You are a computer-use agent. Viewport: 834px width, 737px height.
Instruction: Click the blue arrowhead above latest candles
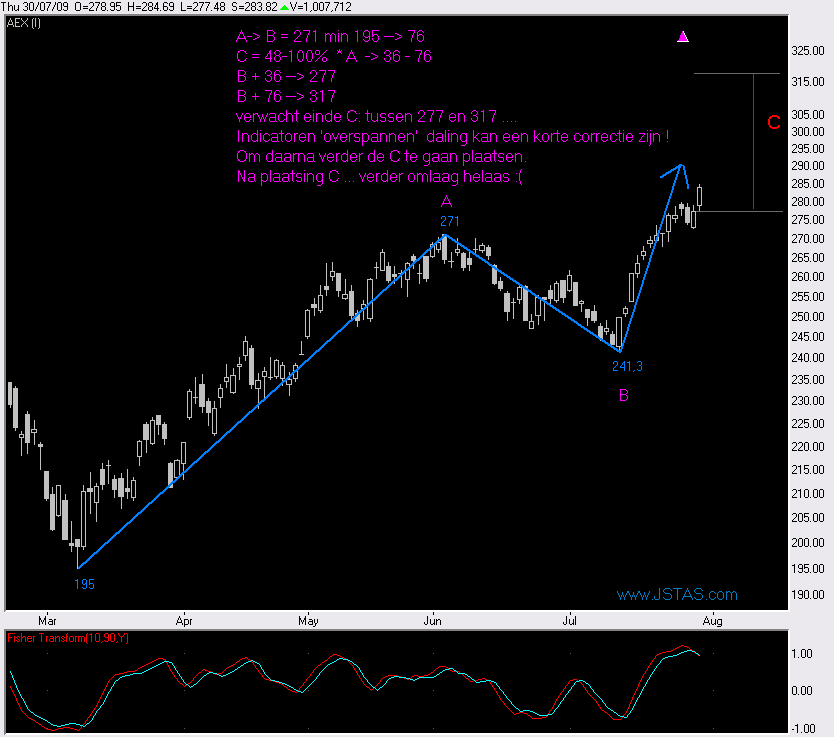[x=682, y=171]
